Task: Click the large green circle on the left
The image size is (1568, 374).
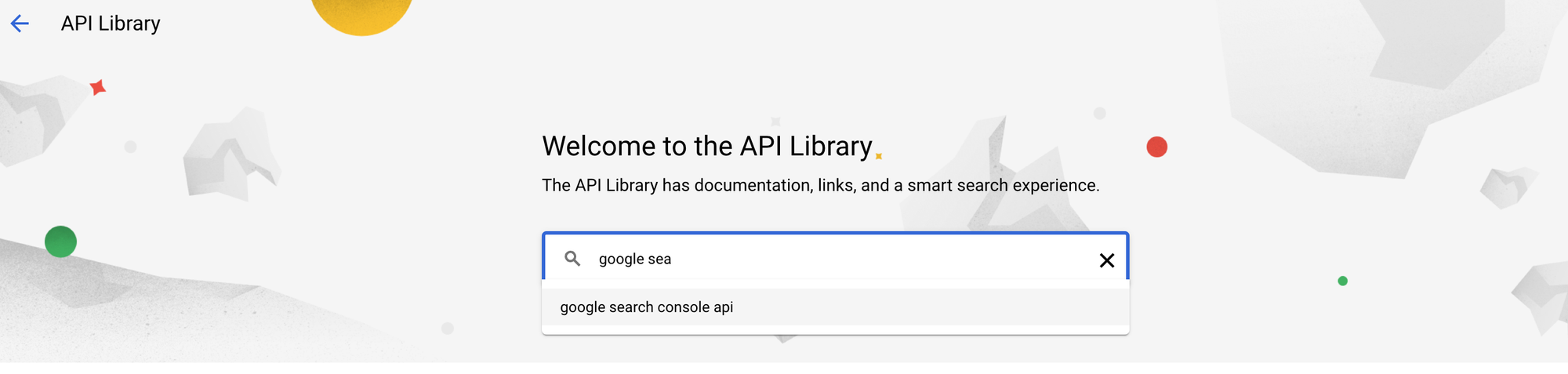Action: [60, 241]
